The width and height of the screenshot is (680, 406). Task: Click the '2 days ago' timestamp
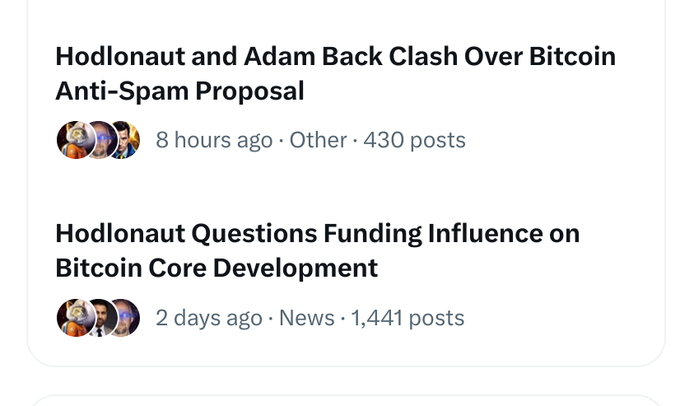(x=208, y=318)
